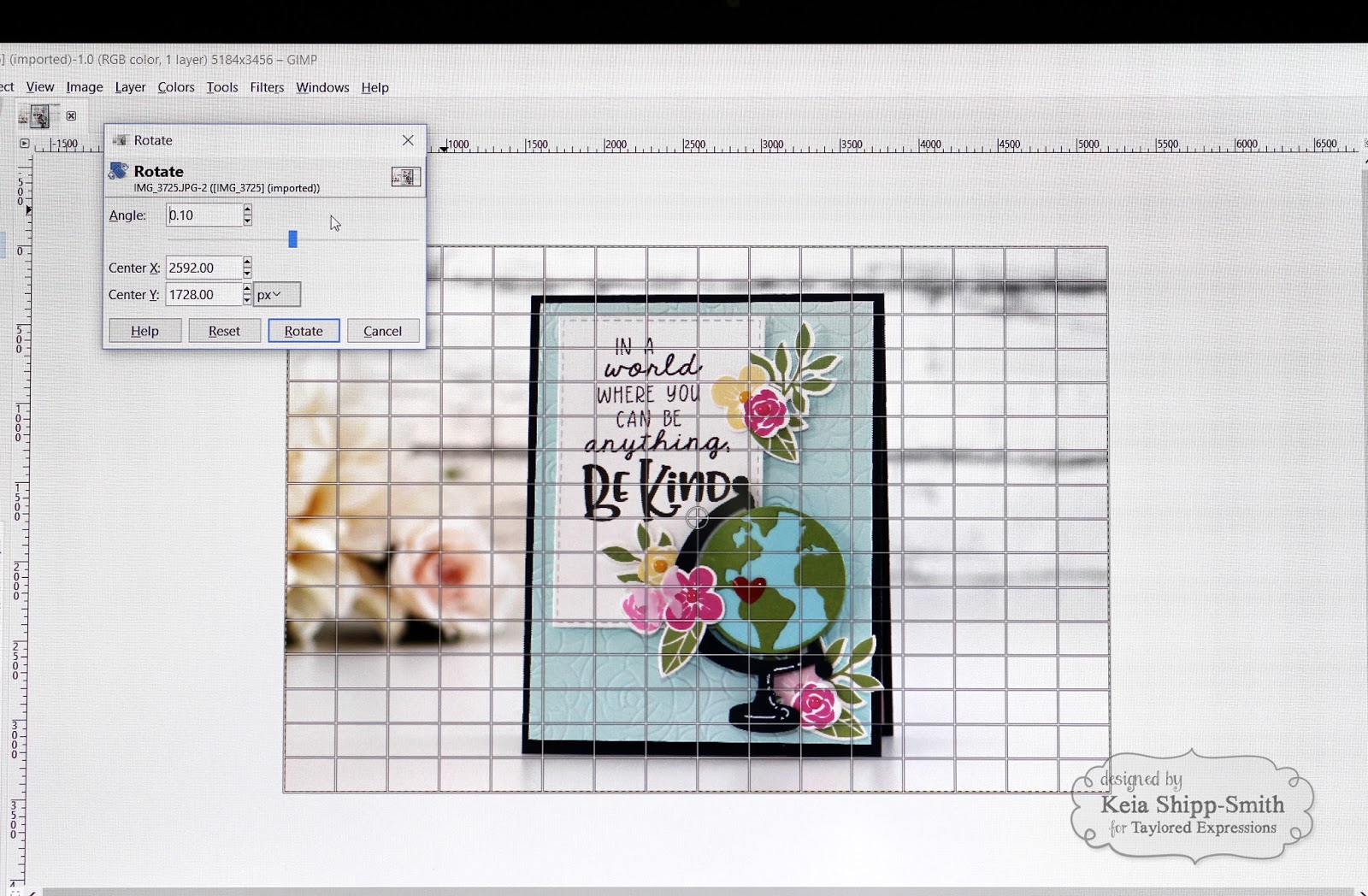
Task: Click the Angle label
Action: [x=127, y=215]
